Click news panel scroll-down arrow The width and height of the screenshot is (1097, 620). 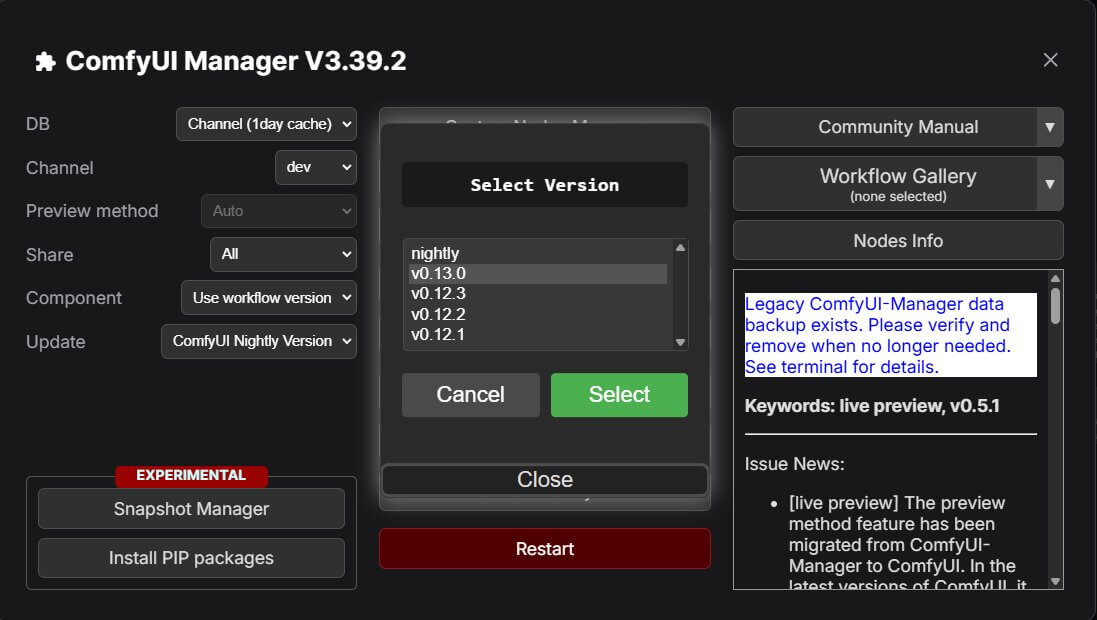(1055, 580)
